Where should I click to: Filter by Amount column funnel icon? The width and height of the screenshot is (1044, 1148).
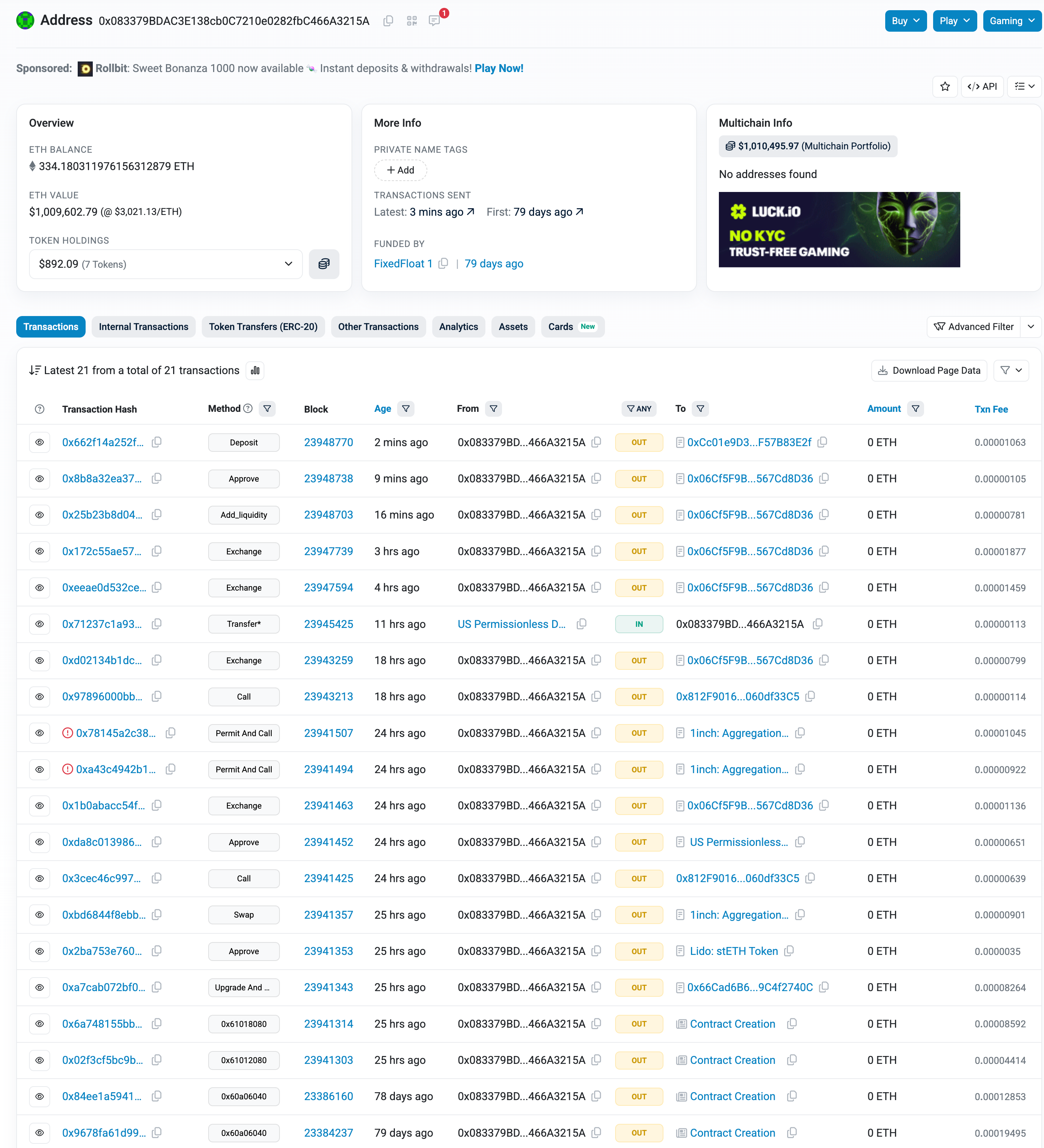915,409
